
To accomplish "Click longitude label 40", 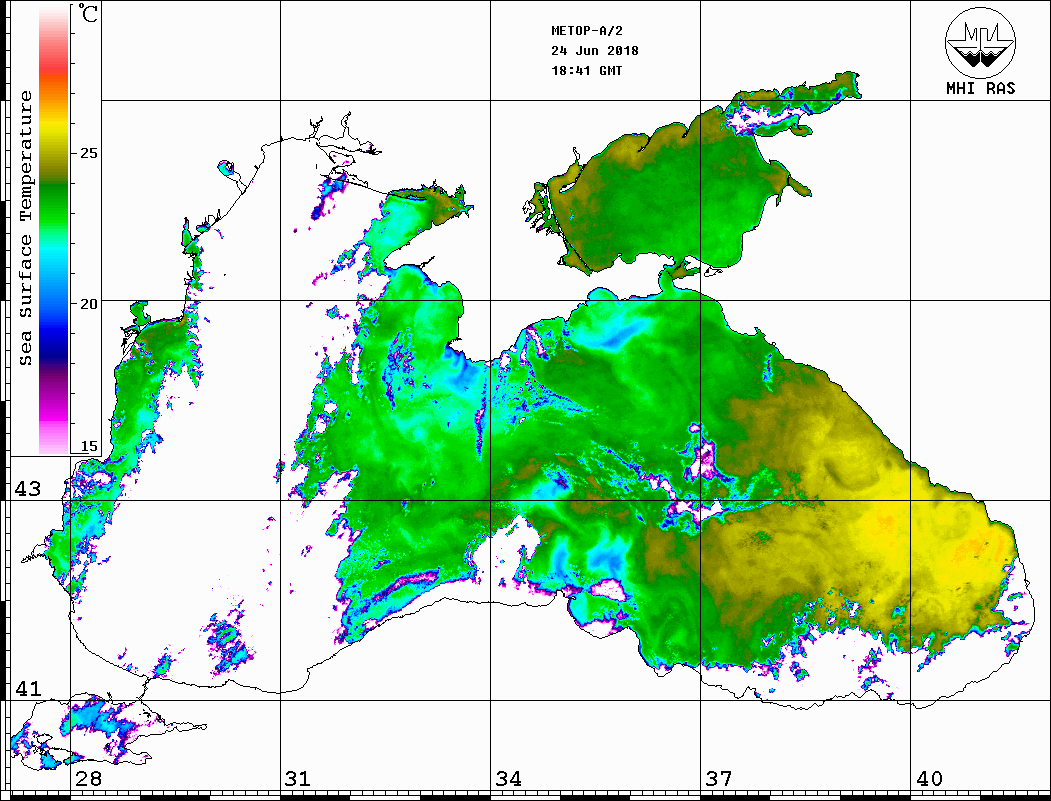I will click(929, 779).
